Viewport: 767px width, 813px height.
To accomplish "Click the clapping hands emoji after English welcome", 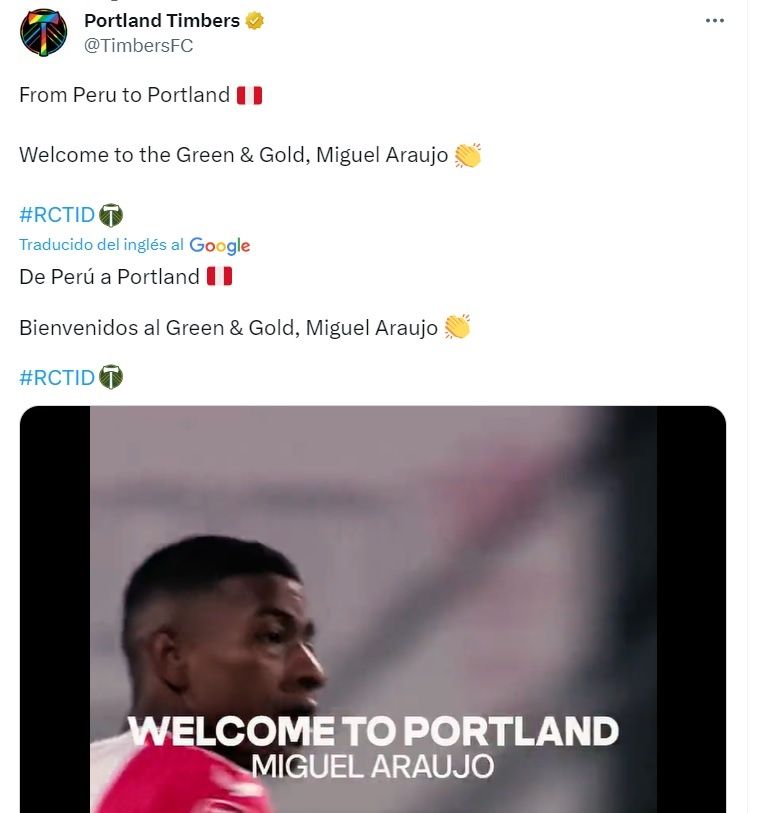I will coord(467,156).
